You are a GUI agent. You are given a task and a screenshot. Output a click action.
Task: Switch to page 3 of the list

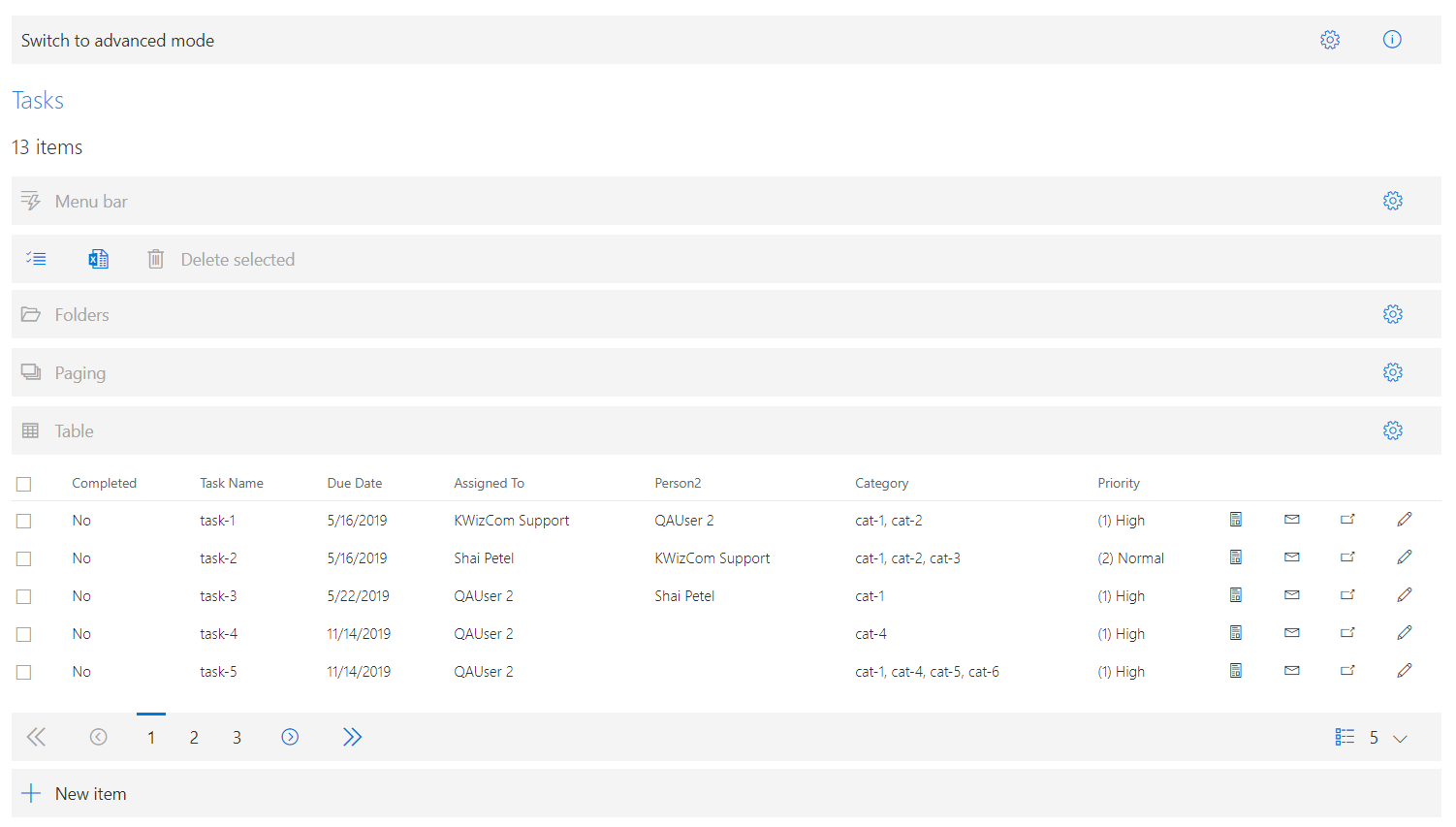point(237,737)
